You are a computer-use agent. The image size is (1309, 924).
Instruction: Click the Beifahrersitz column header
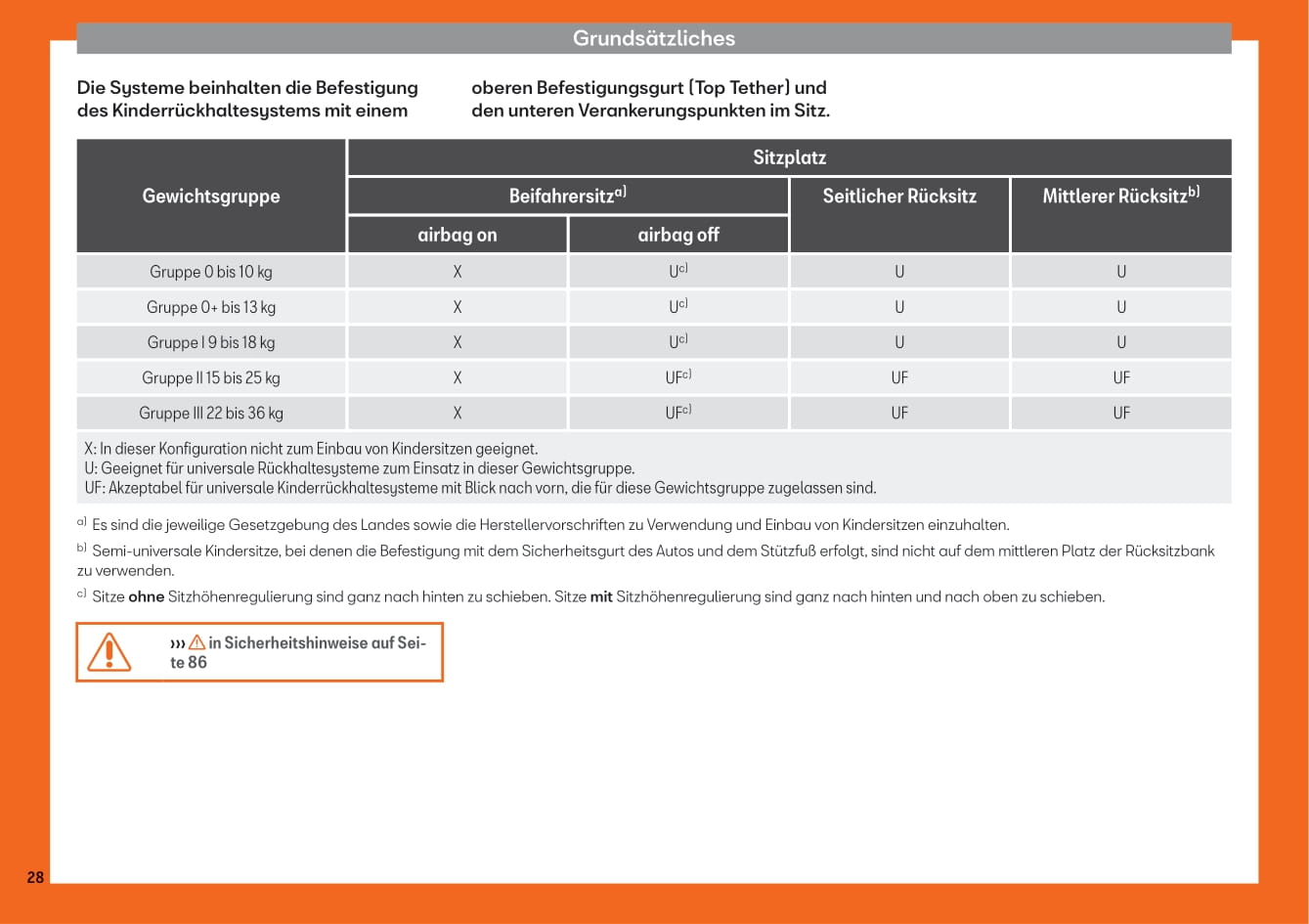pos(567,196)
